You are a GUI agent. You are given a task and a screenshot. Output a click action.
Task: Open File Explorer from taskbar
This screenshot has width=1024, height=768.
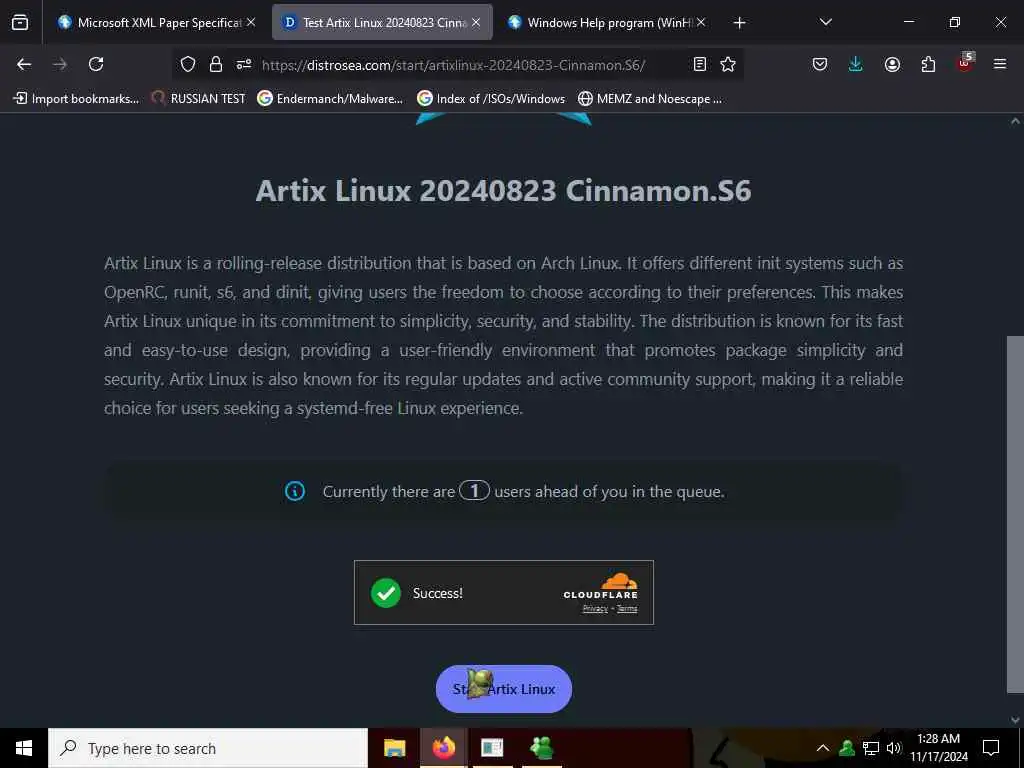coord(394,748)
